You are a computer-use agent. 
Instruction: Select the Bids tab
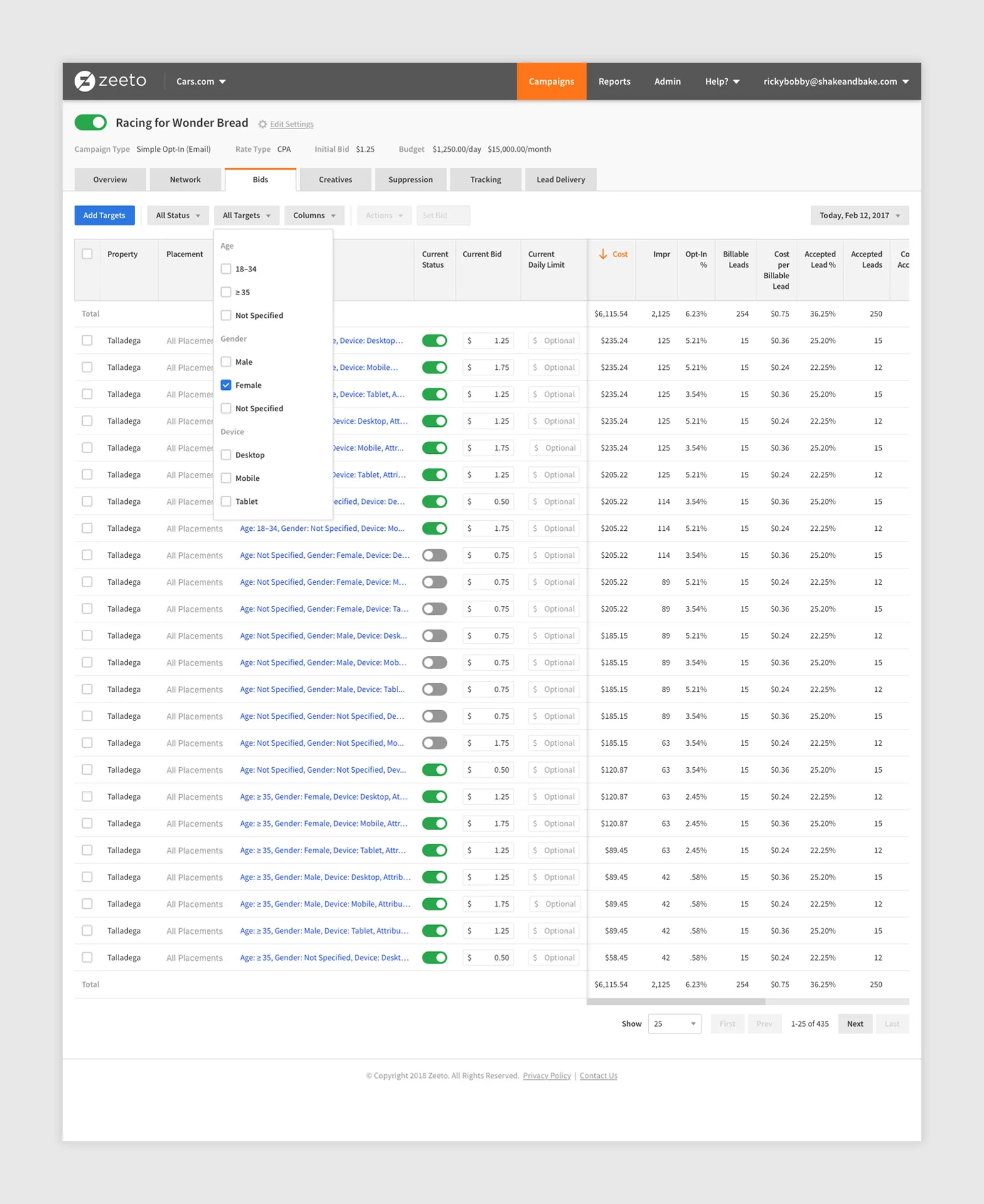261,179
